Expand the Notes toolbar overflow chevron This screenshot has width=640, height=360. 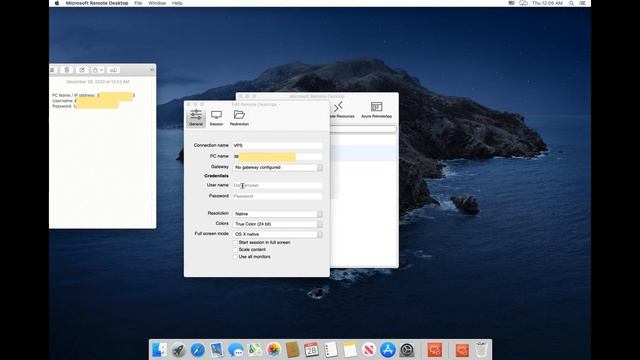click(152, 70)
